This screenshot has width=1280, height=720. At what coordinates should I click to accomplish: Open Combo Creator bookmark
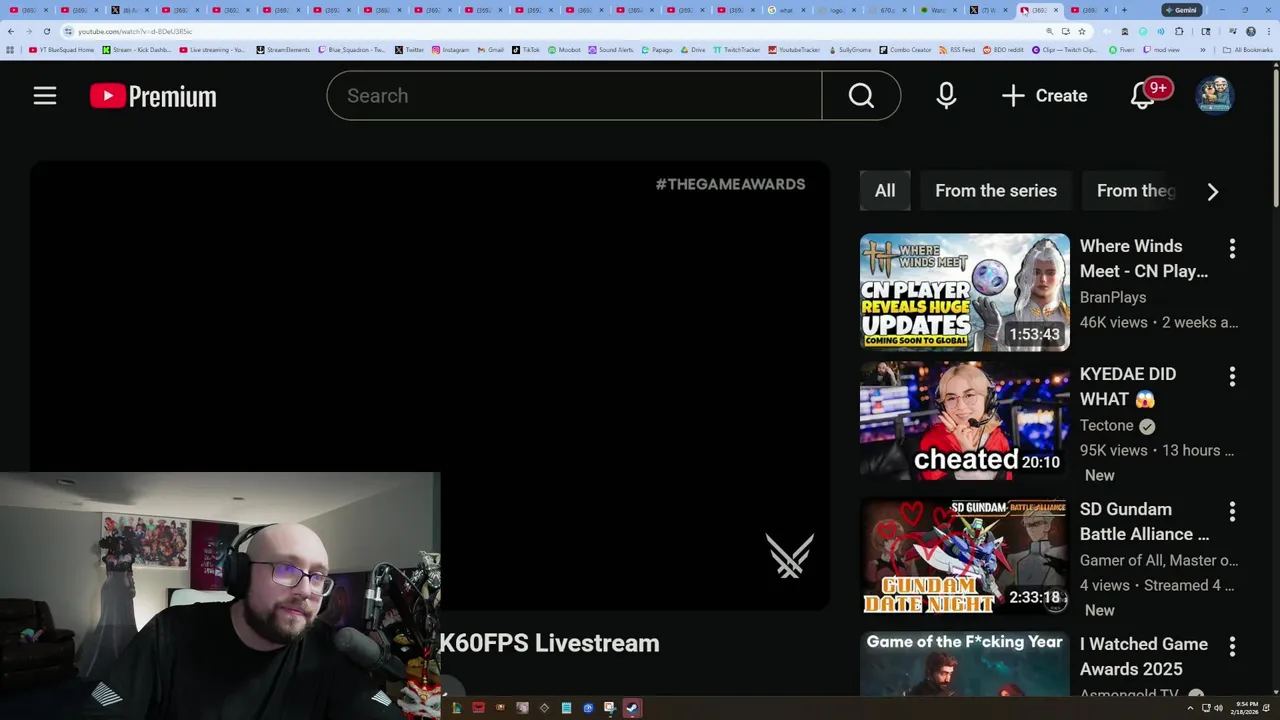[x=905, y=50]
